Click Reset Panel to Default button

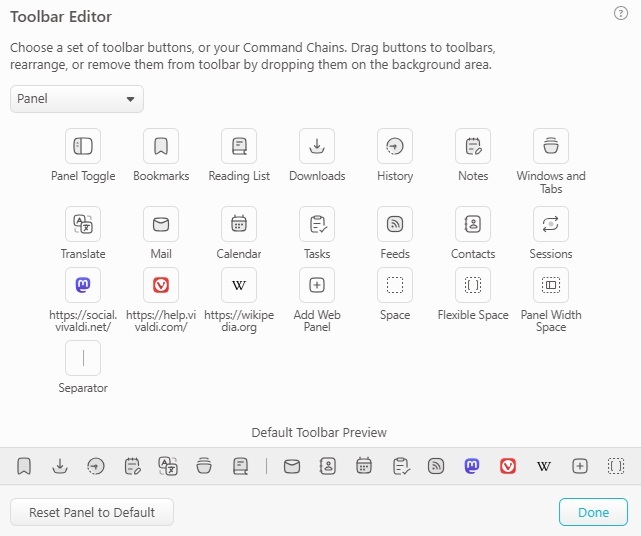click(92, 512)
